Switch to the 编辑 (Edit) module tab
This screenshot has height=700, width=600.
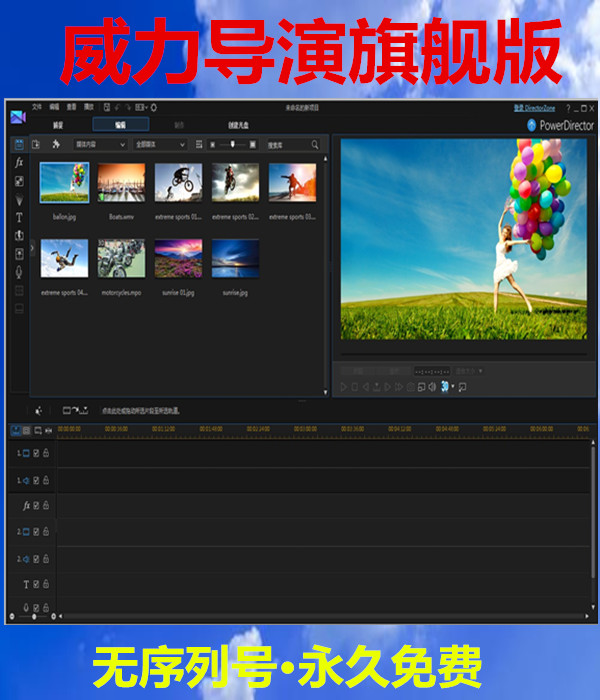(121, 125)
